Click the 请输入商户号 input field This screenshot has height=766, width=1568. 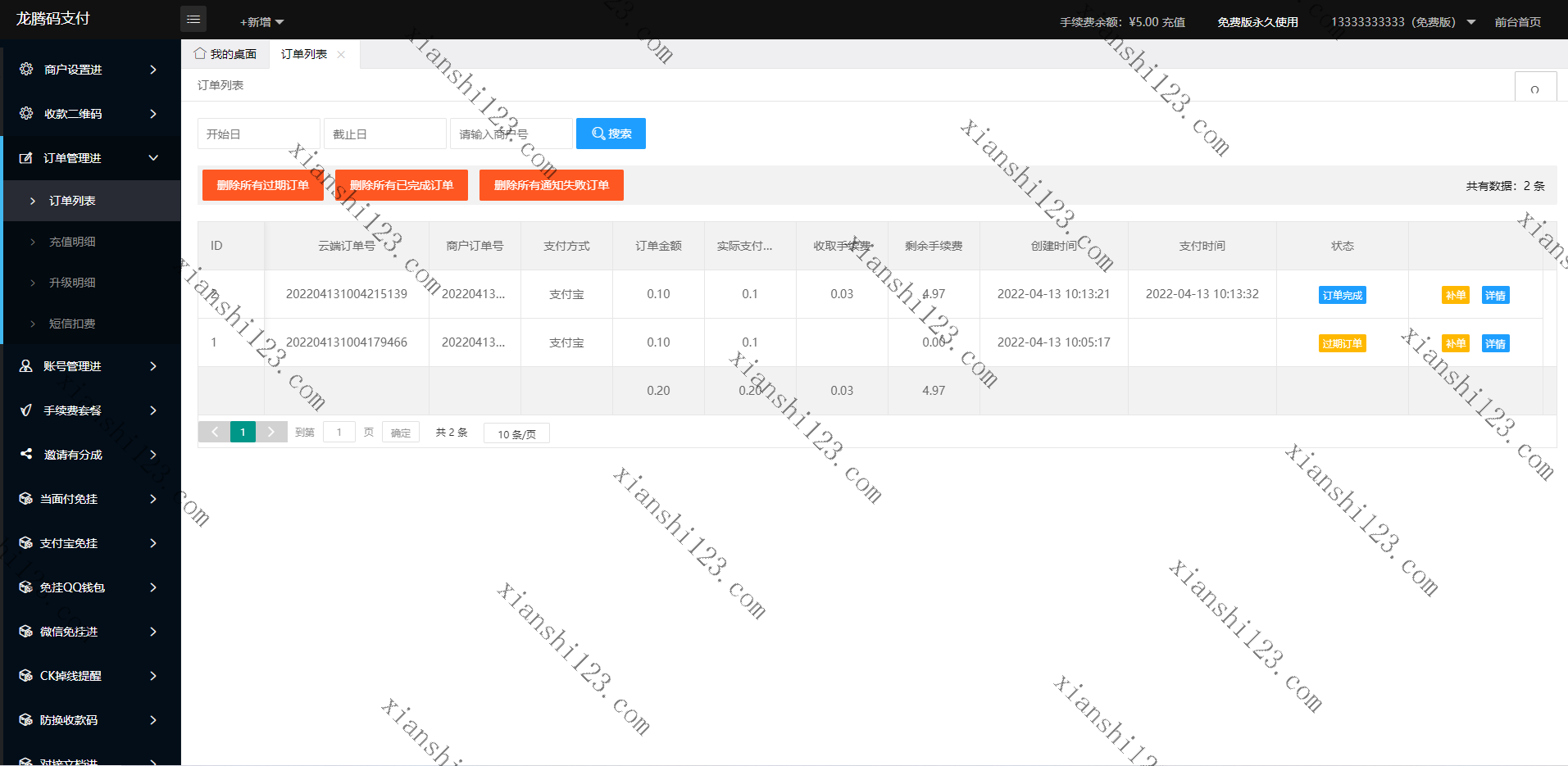(511, 134)
